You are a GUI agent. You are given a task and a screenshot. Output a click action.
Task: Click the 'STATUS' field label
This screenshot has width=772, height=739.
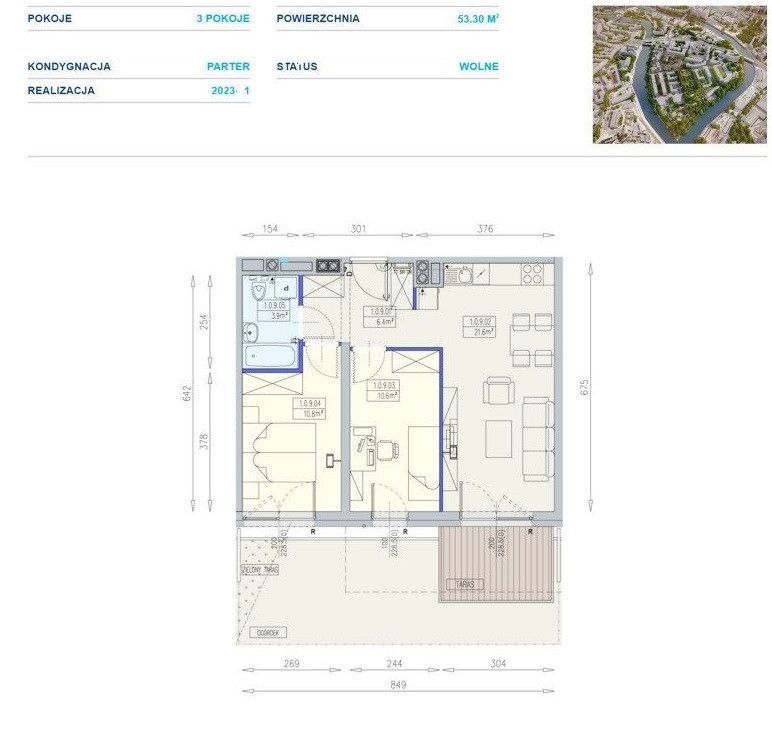(x=297, y=66)
